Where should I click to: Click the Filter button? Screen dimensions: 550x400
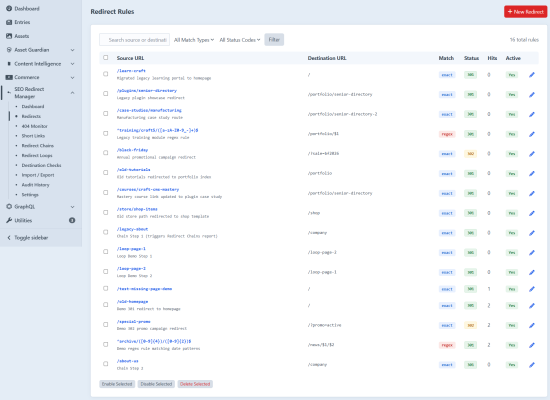click(274, 40)
